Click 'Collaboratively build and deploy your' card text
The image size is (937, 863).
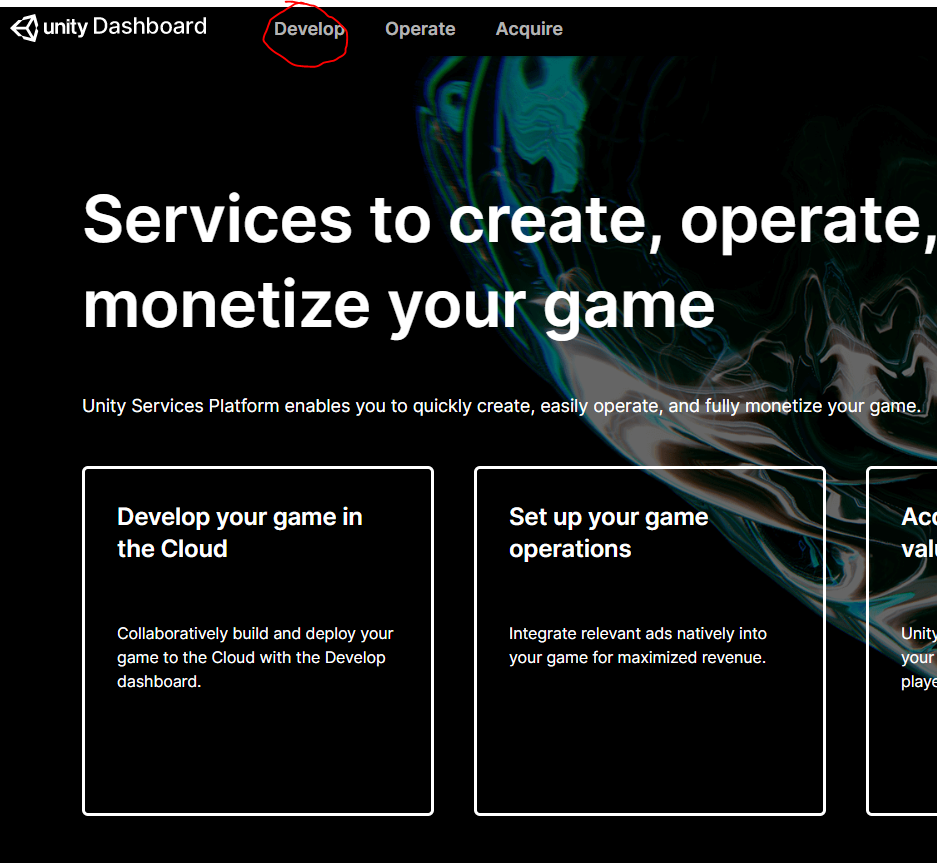(x=255, y=634)
